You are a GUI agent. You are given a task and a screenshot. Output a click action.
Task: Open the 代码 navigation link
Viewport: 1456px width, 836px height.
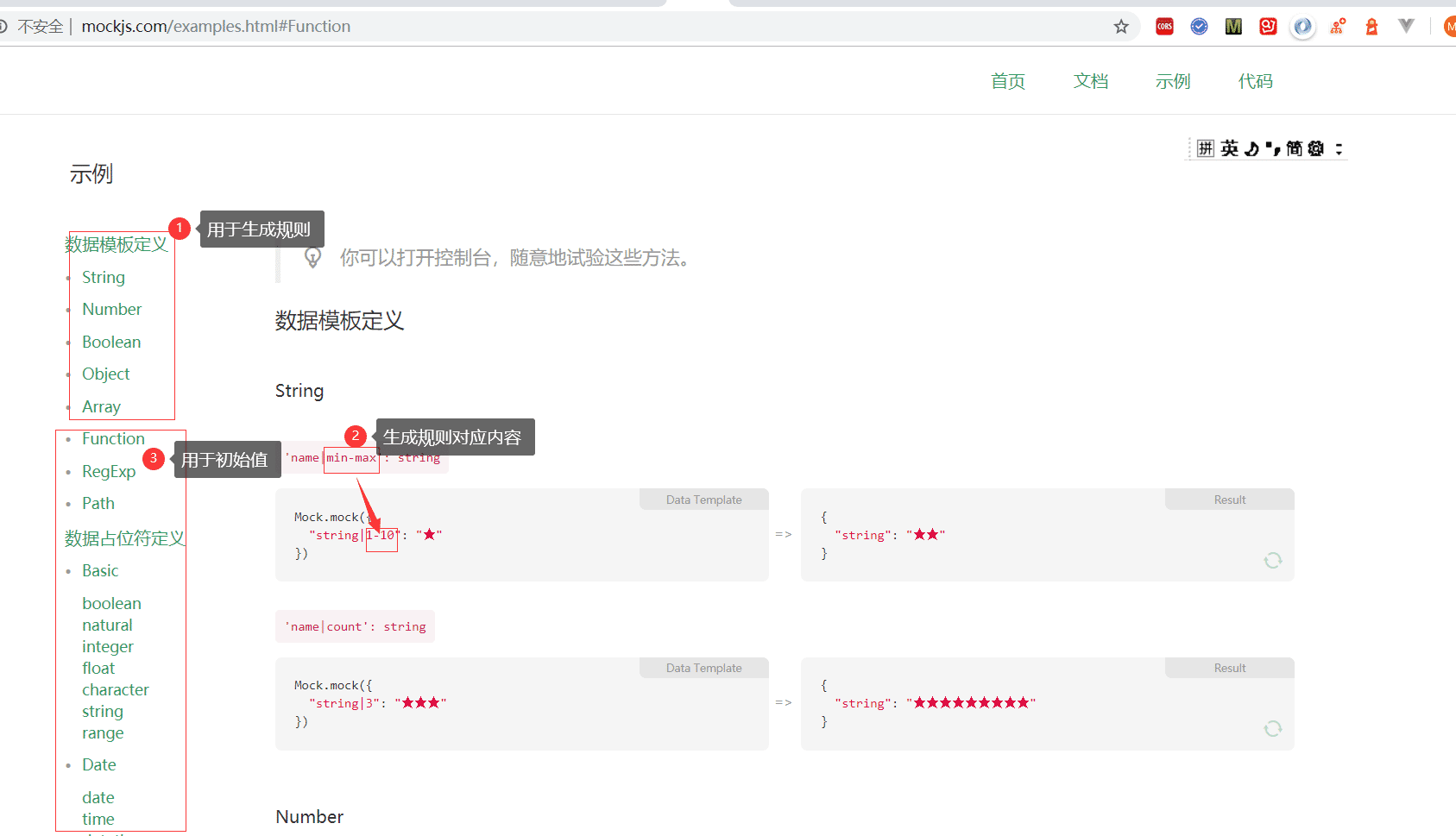[x=1255, y=81]
